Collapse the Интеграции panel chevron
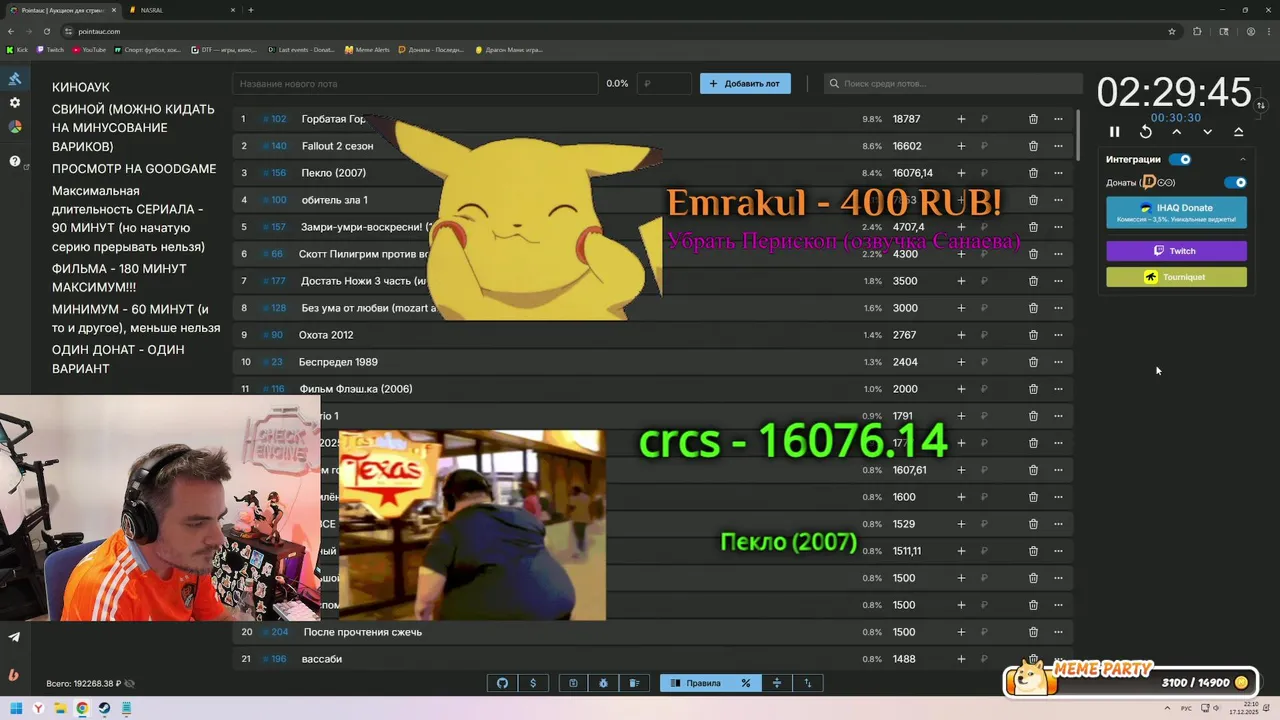 [x=1243, y=159]
